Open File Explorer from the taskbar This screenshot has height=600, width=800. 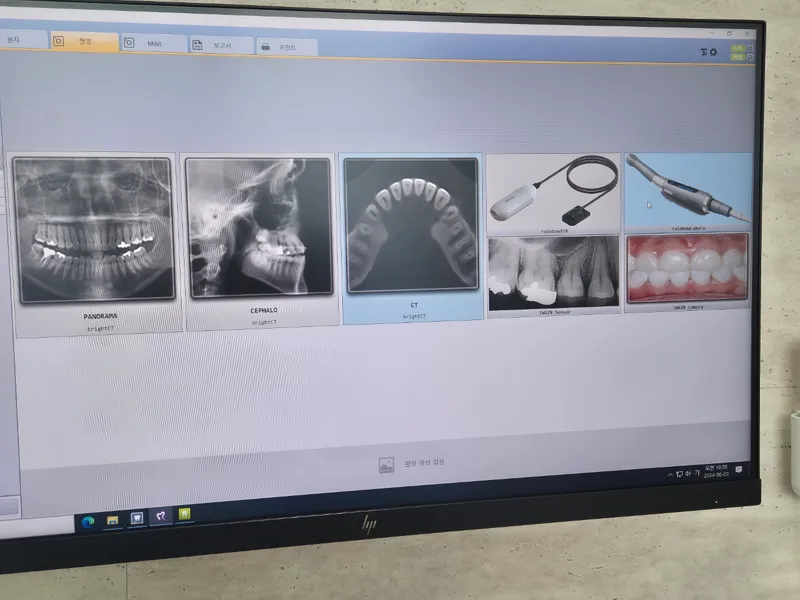(112, 520)
